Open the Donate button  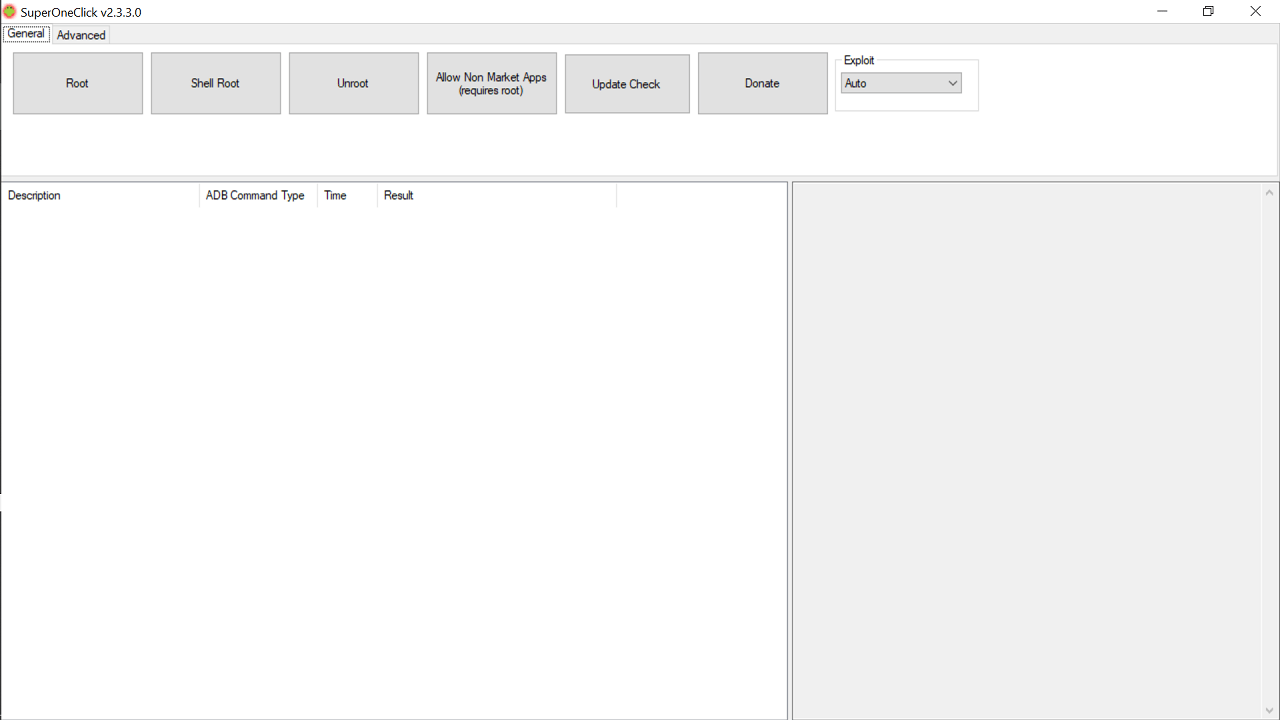[763, 83]
